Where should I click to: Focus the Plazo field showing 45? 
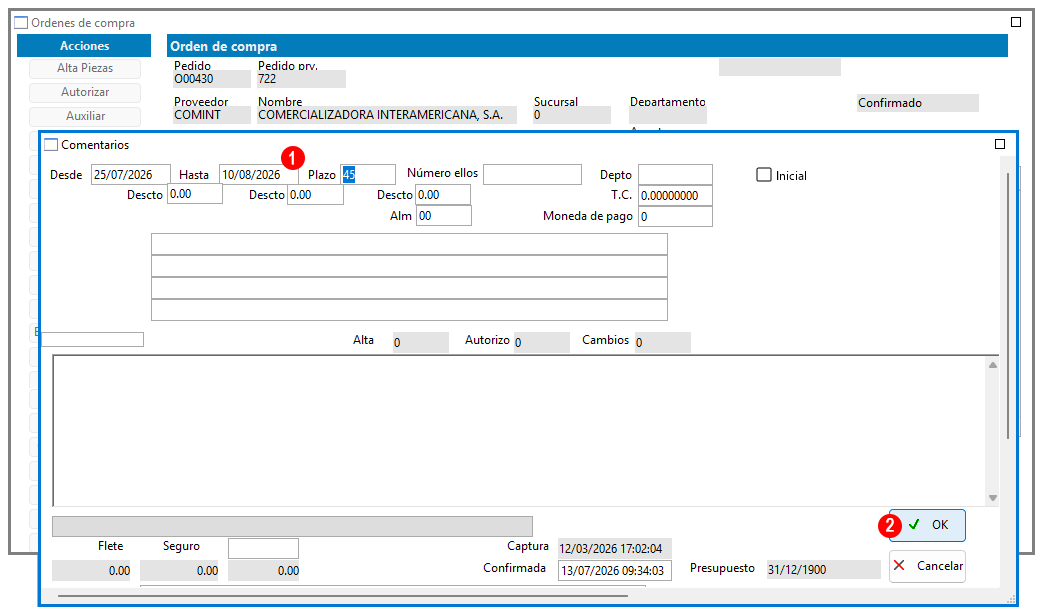click(x=367, y=175)
